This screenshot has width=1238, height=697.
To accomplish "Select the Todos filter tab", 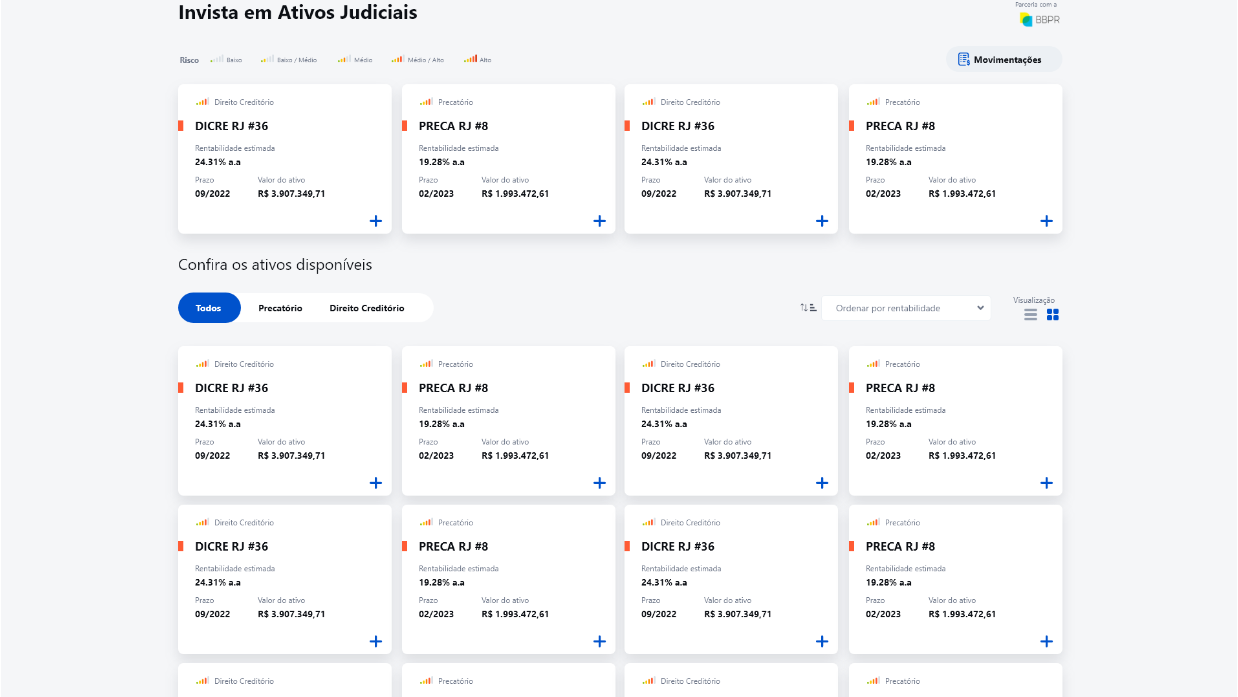I will tap(209, 308).
